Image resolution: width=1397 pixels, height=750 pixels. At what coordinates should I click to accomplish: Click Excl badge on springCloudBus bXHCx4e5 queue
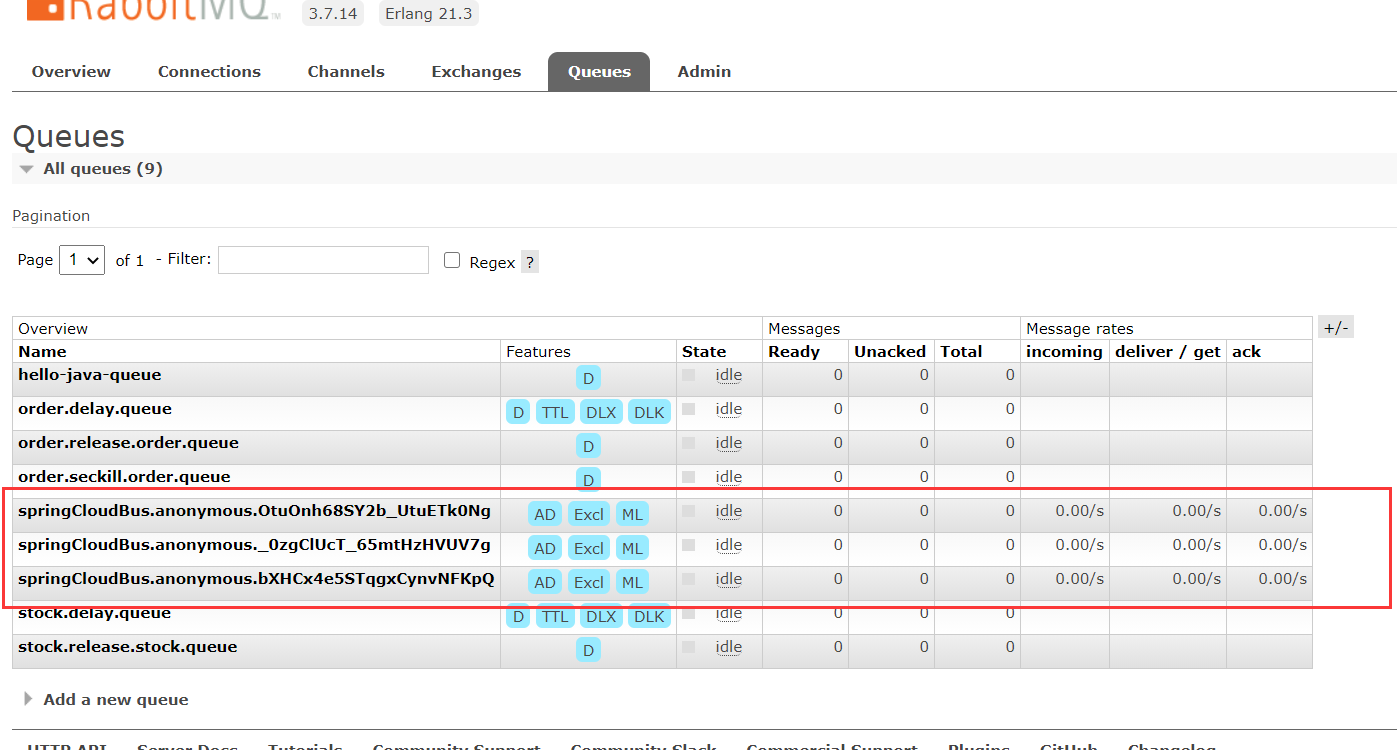[589, 582]
